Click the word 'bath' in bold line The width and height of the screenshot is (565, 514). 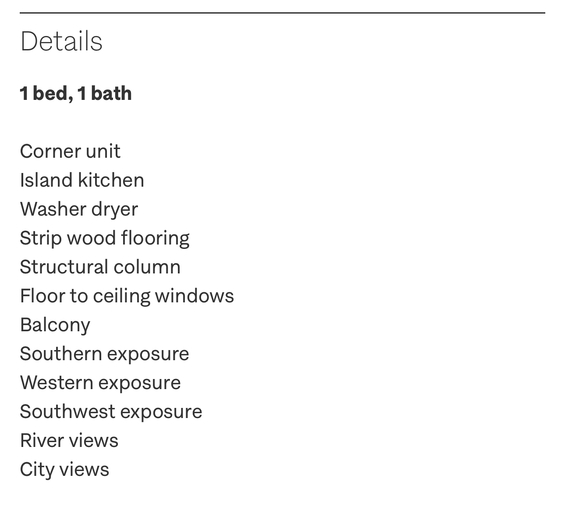tap(111, 93)
